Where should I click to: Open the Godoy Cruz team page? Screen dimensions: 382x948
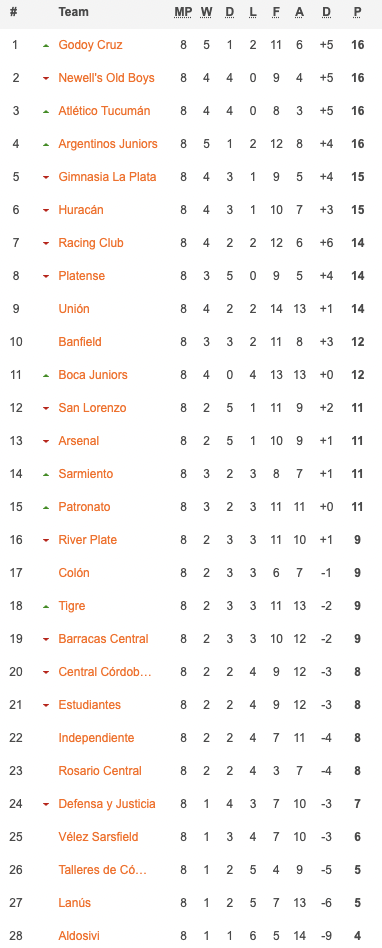[x=91, y=45]
